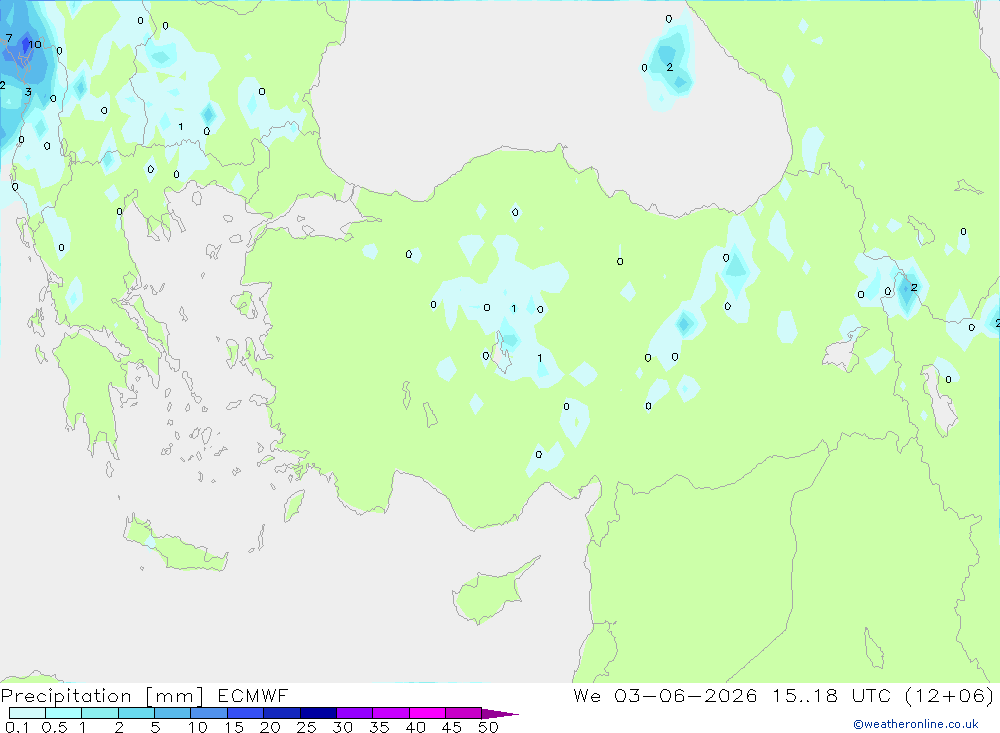The width and height of the screenshot is (1000, 733).
Task: Click the 0.1–0.5 mm legend color swatch
Action: coord(27,713)
